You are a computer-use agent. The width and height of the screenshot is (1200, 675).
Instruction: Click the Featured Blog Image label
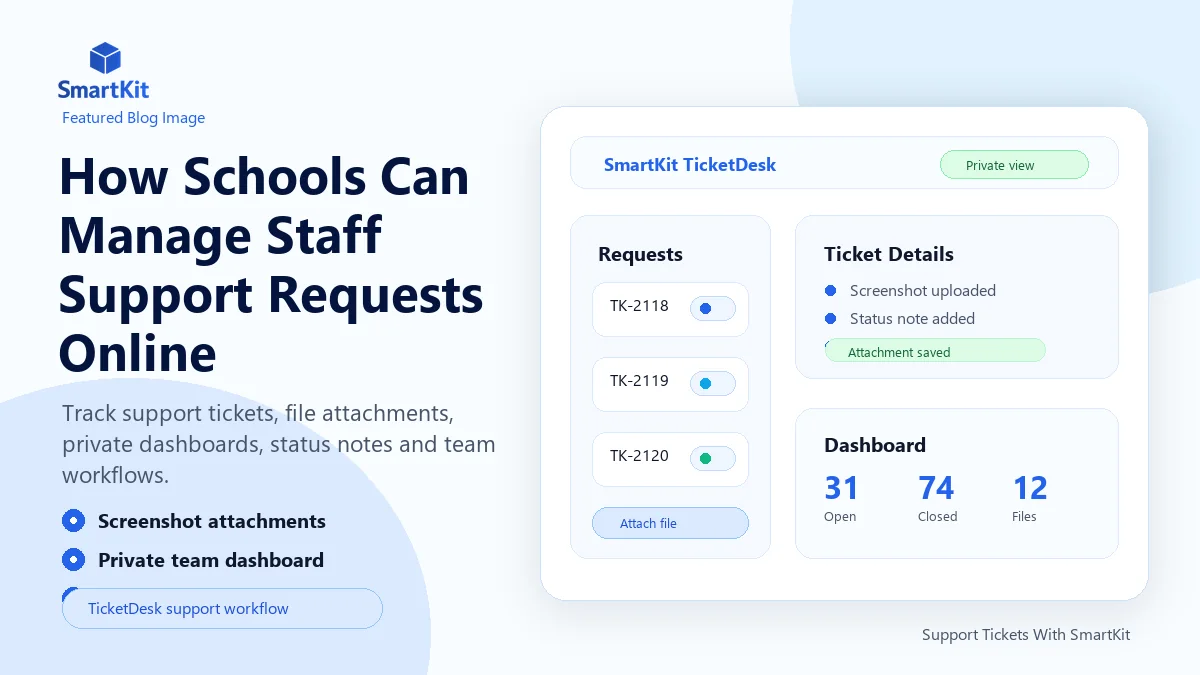(x=133, y=117)
